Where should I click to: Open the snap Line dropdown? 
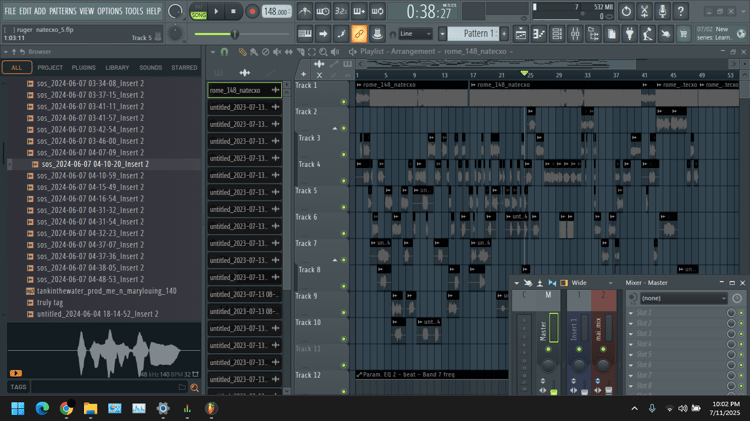tap(415, 33)
